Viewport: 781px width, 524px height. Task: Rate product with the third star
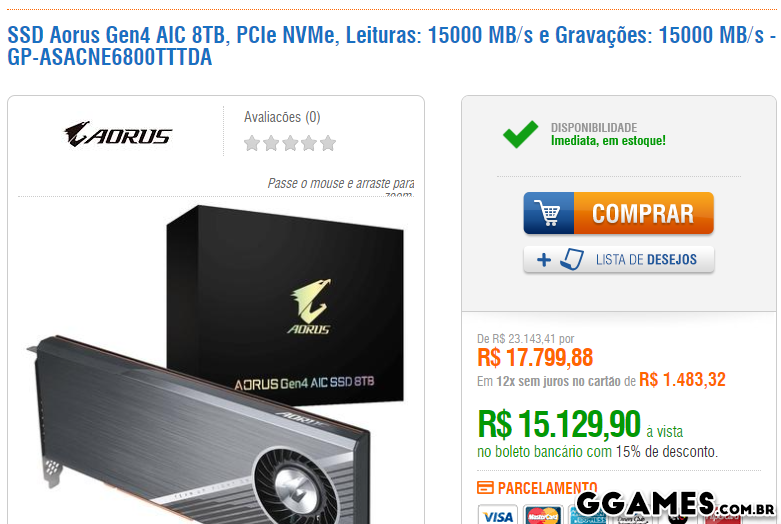tap(290, 143)
